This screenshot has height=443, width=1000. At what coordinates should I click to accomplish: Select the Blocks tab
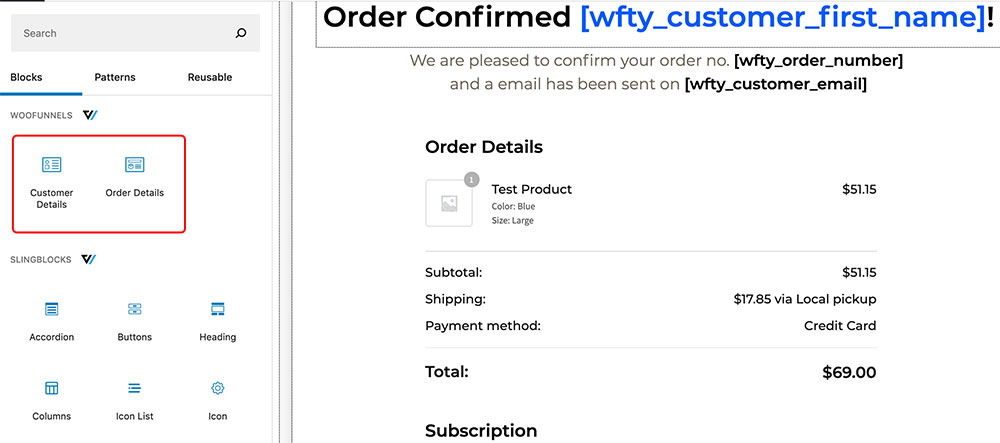(26, 77)
